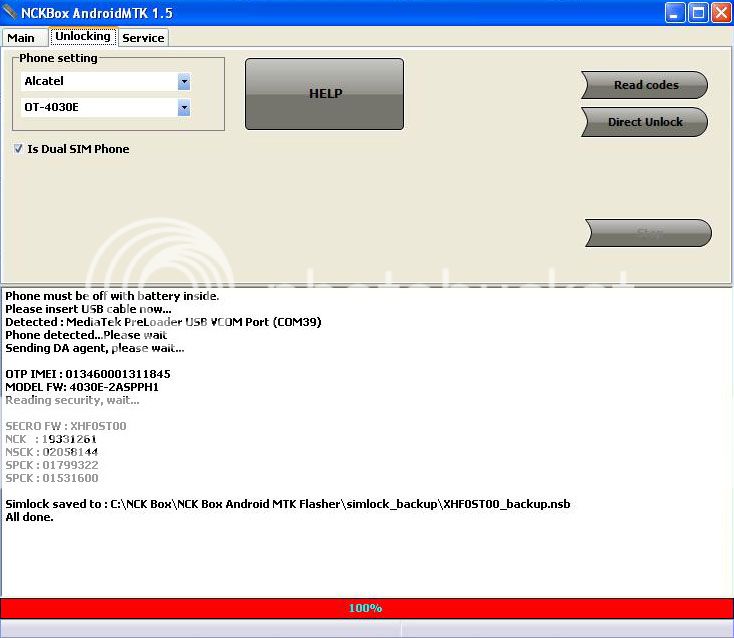Click the Alcatel brand combo box field
The image size is (734, 638).
pos(98,81)
